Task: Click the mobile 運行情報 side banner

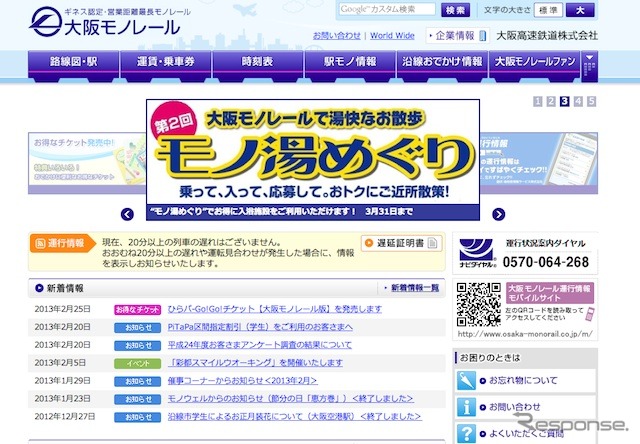Action: point(539,163)
